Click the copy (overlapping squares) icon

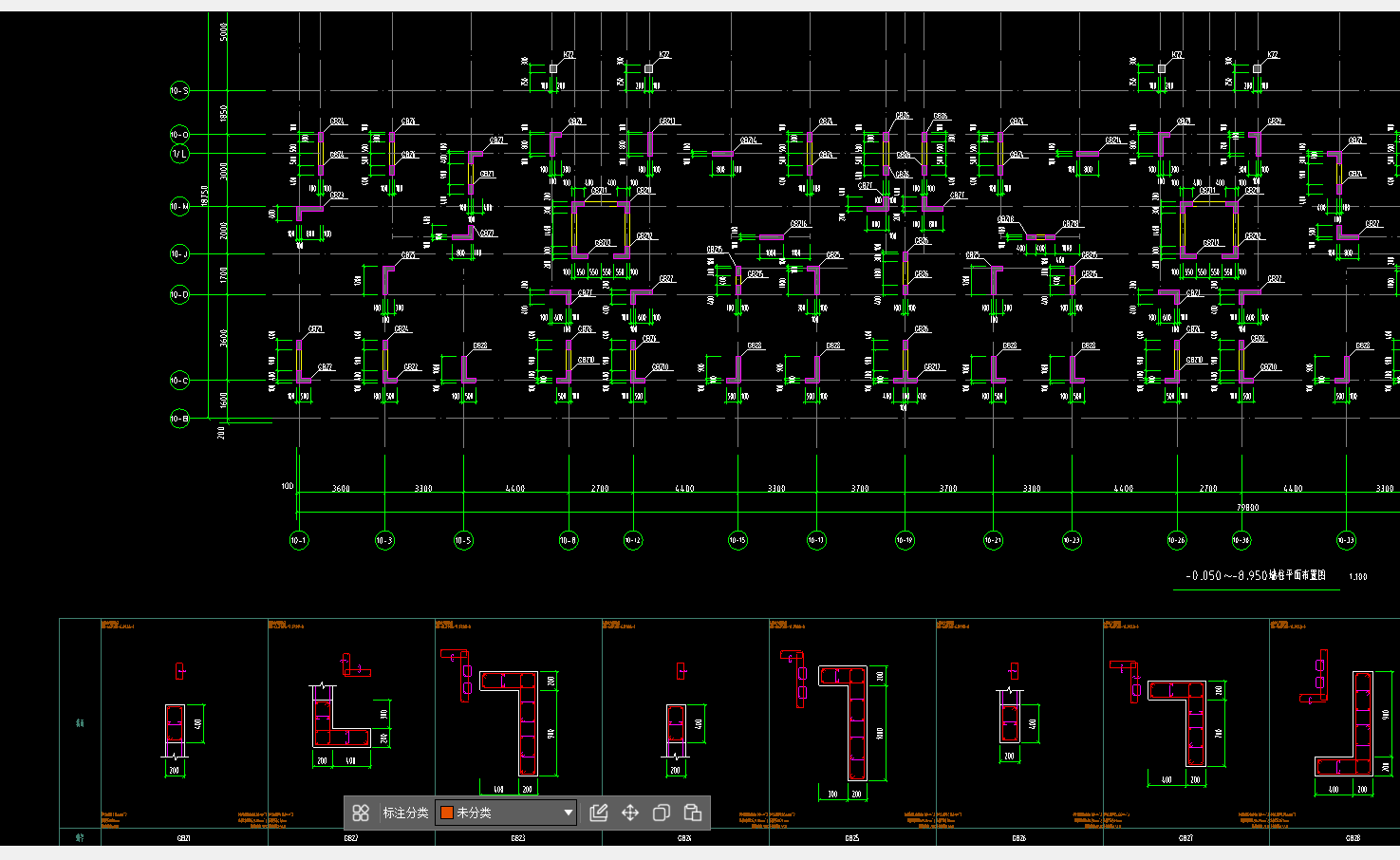click(662, 813)
